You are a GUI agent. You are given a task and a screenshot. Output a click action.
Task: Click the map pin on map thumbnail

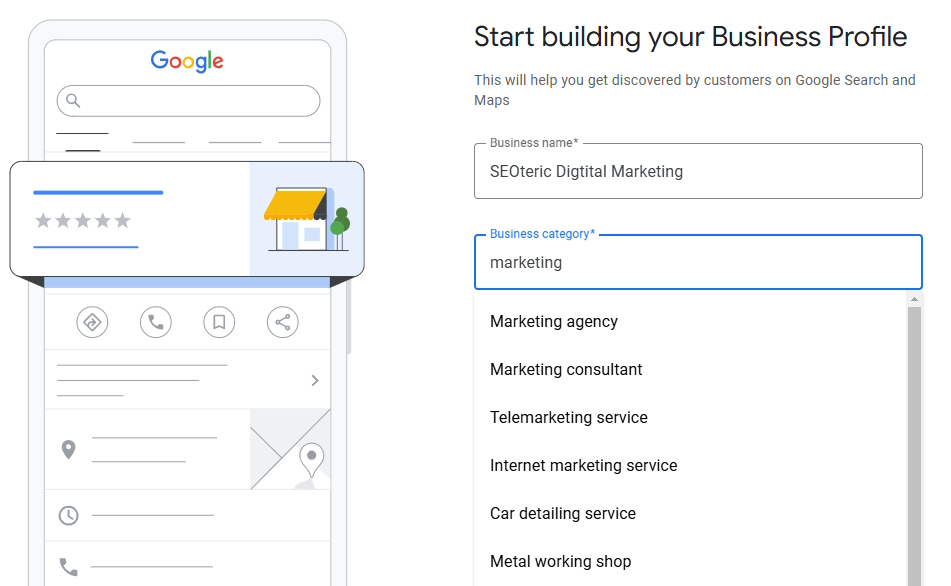coord(311,460)
